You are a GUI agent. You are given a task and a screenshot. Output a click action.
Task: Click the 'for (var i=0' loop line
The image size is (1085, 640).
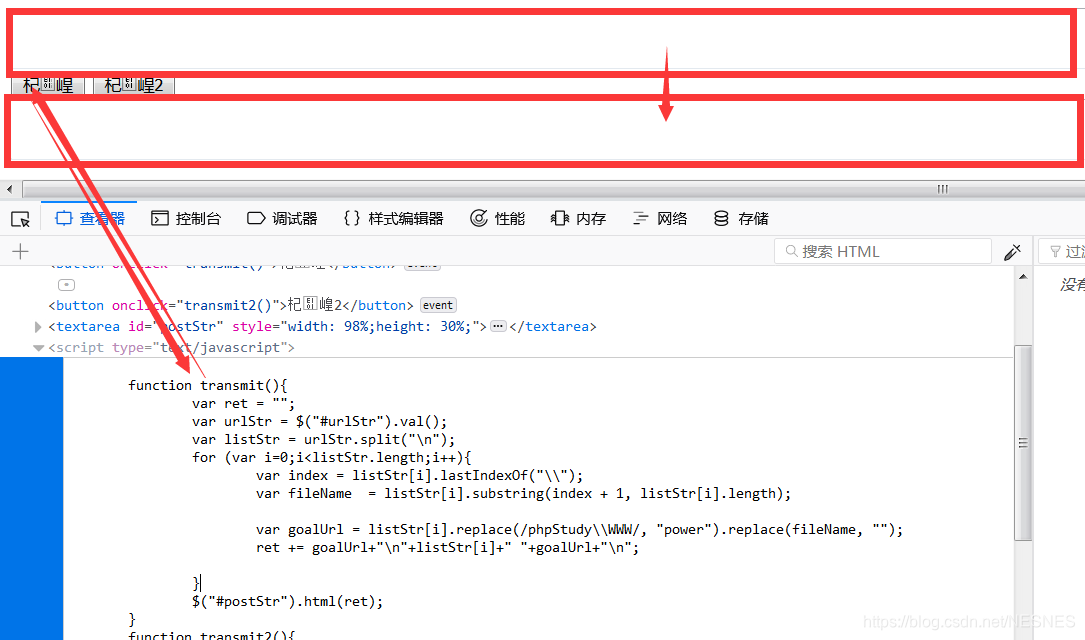tap(332, 457)
